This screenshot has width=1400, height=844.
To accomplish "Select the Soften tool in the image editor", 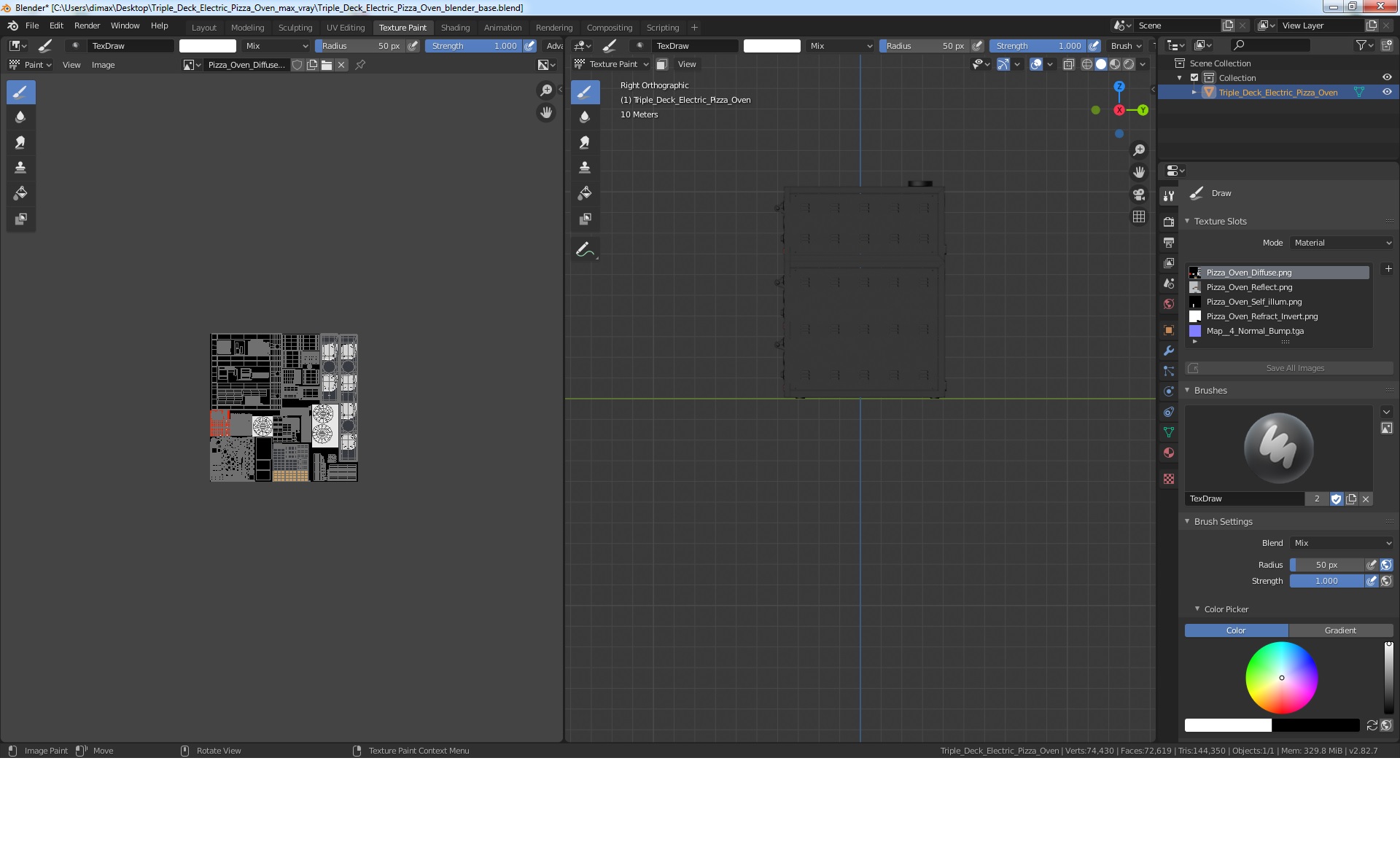I will (20, 117).
